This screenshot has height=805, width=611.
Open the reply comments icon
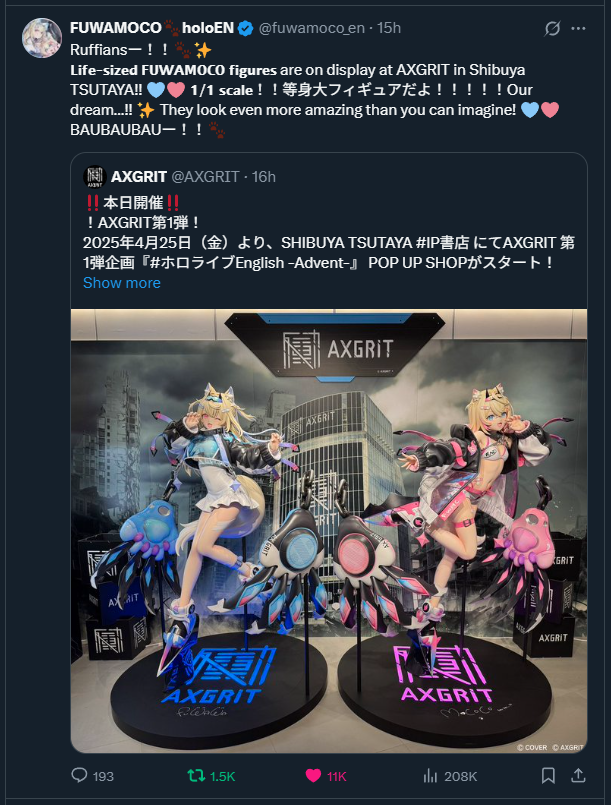[x=79, y=775]
